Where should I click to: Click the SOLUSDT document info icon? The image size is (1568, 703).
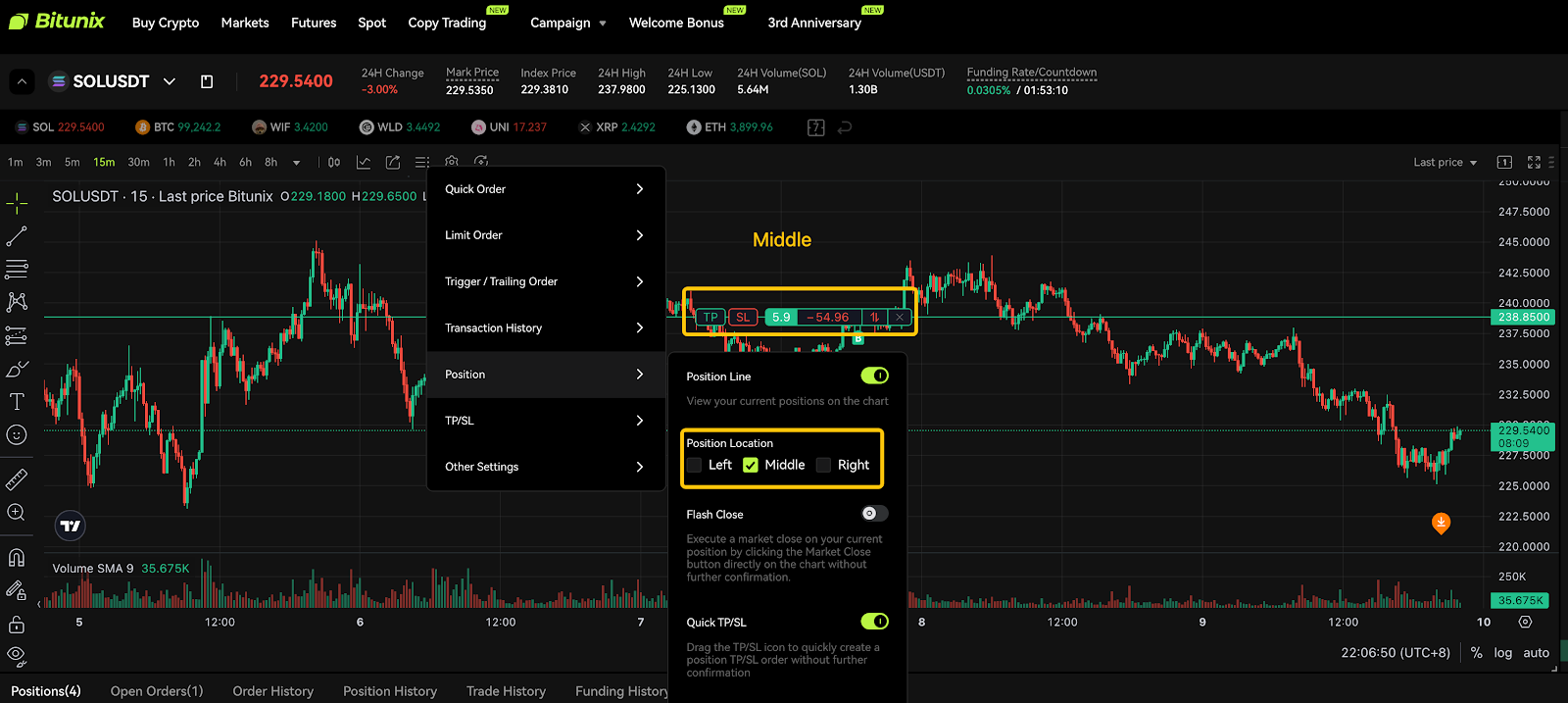click(207, 81)
